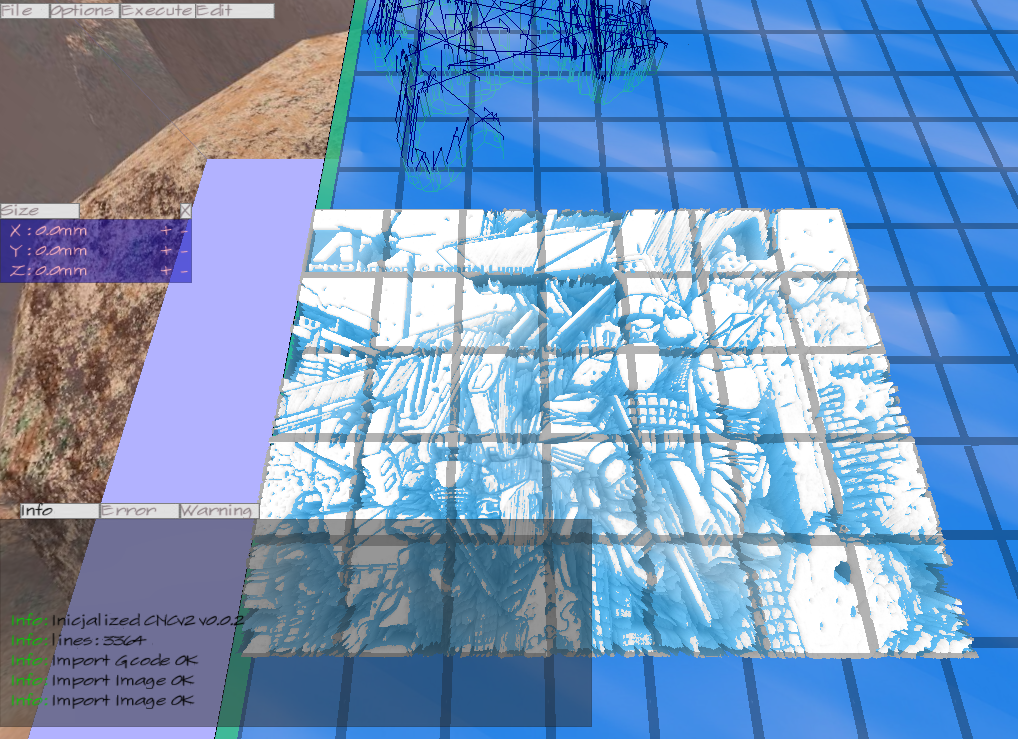
Task: Switch to the Error log tab
Action: 139,510
